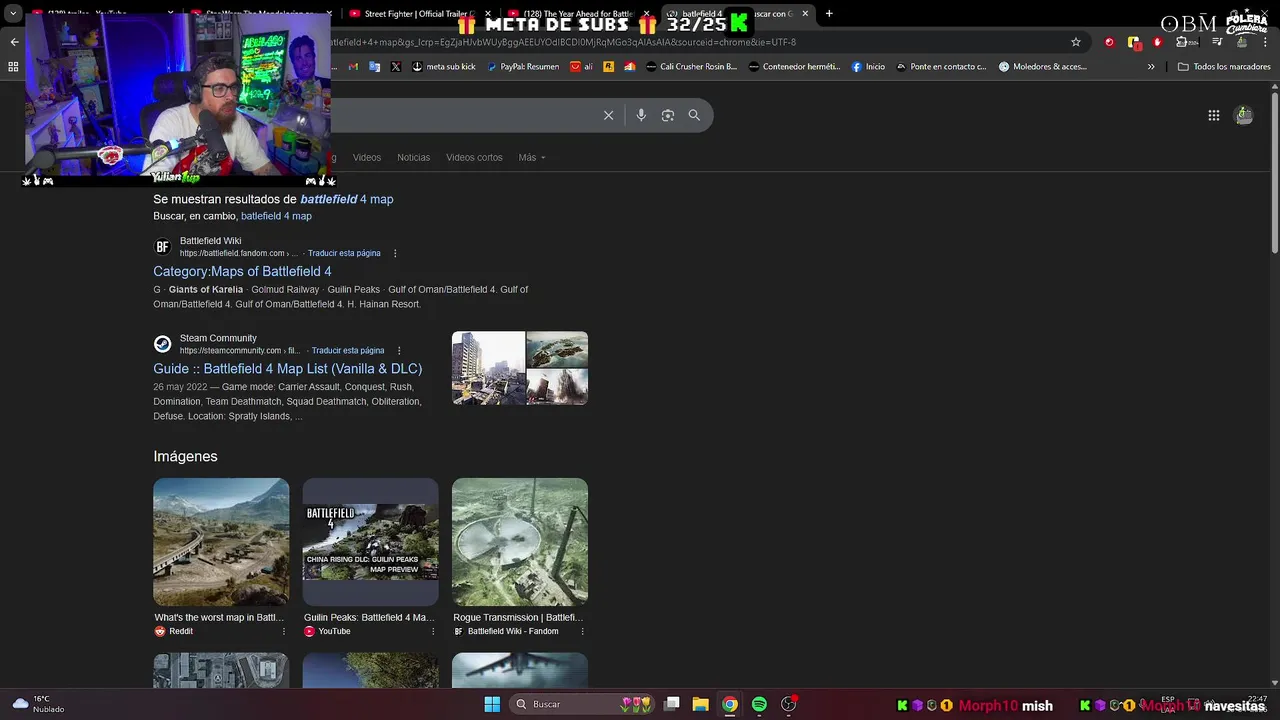Open the Steam guide map thumbnail collage

tap(520, 368)
